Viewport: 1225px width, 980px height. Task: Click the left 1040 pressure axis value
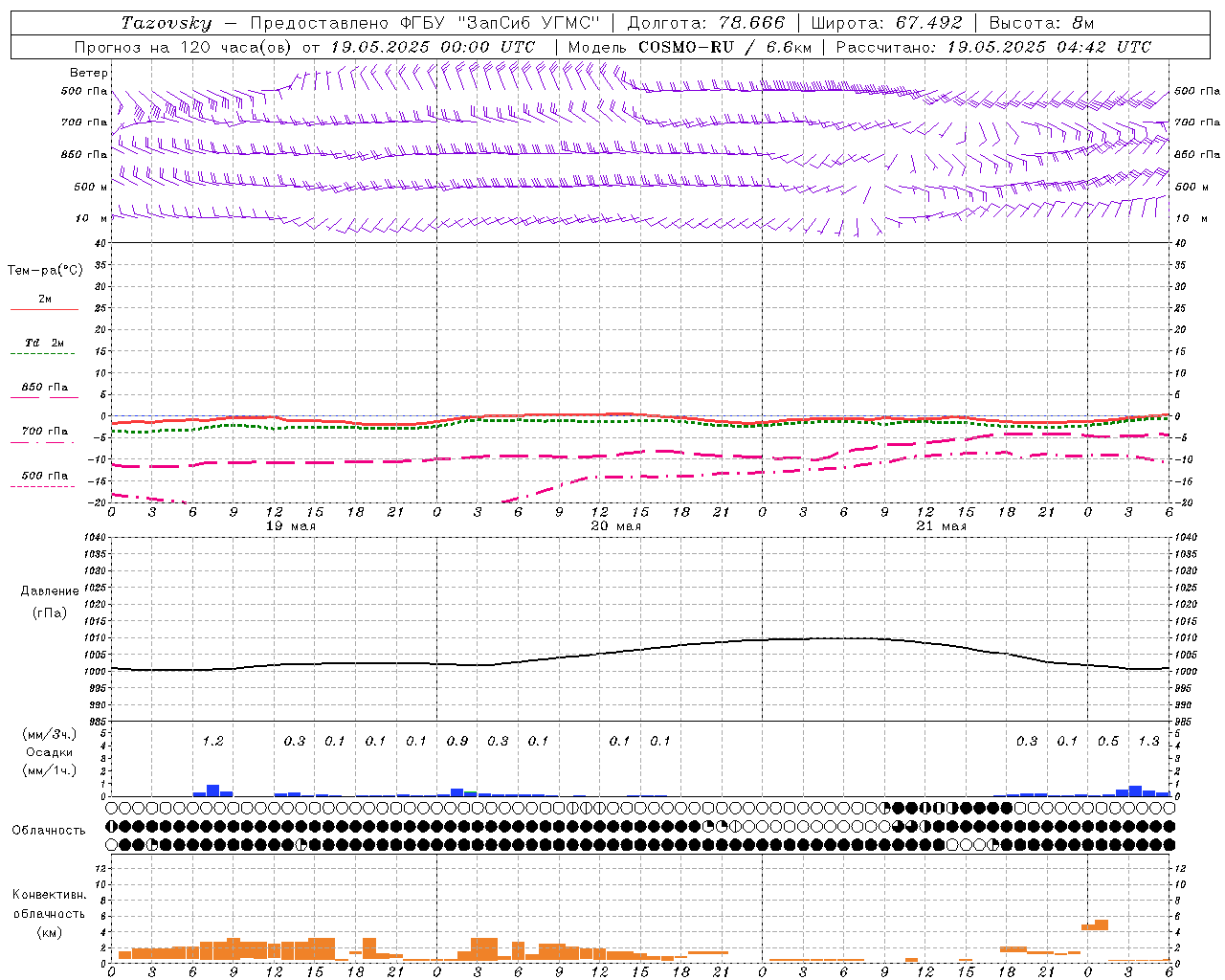tap(96, 538)
